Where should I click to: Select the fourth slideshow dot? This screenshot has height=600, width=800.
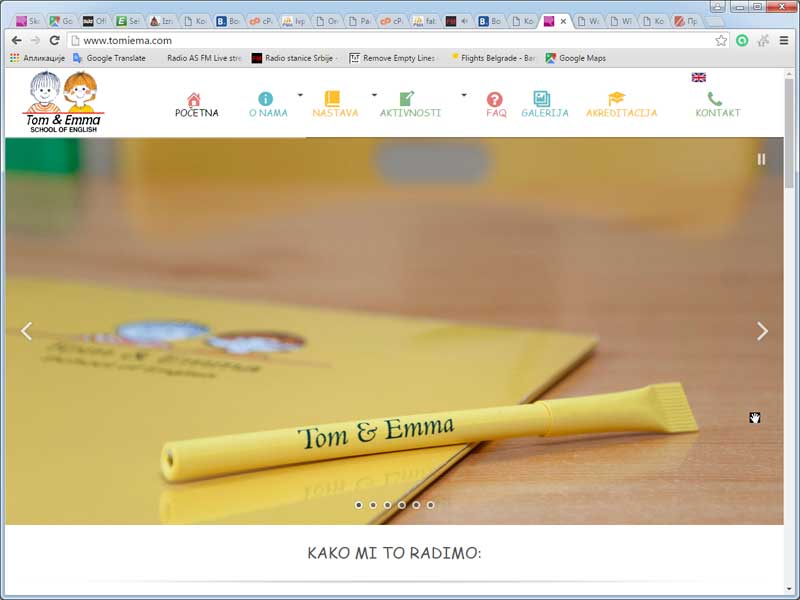click(x=402, y=505)
